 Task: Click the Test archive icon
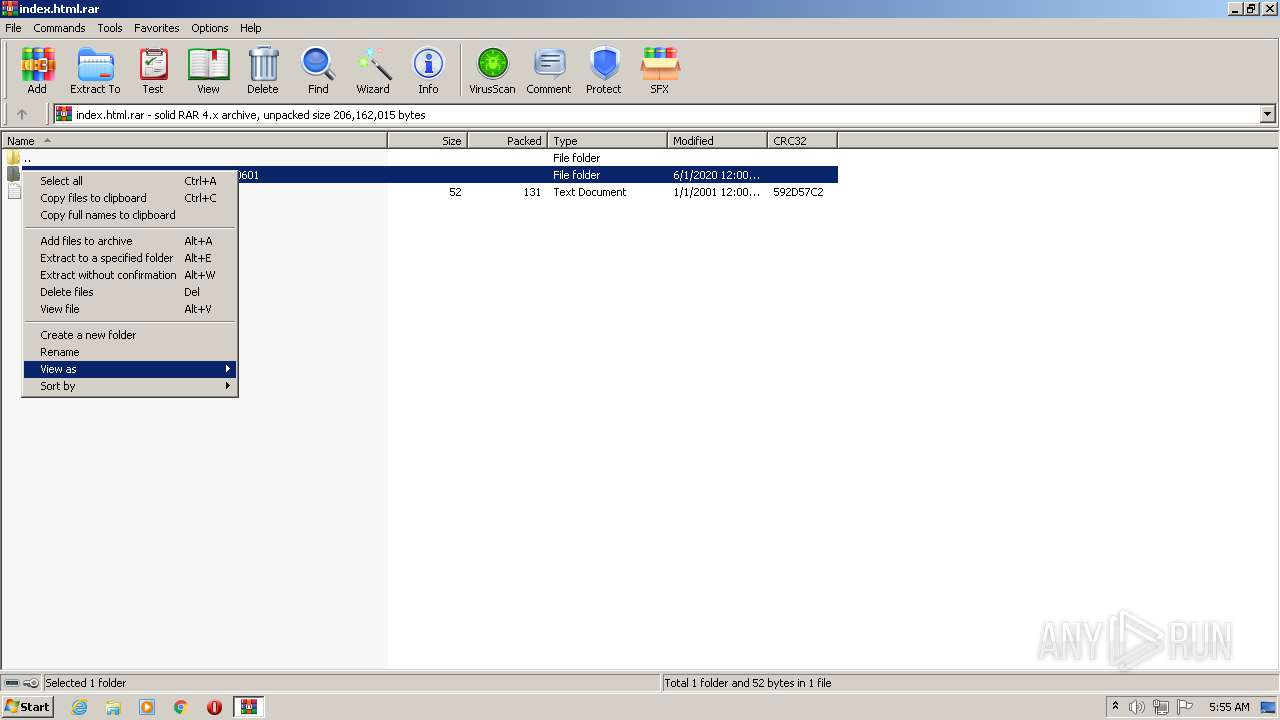[x=153, y=71]
